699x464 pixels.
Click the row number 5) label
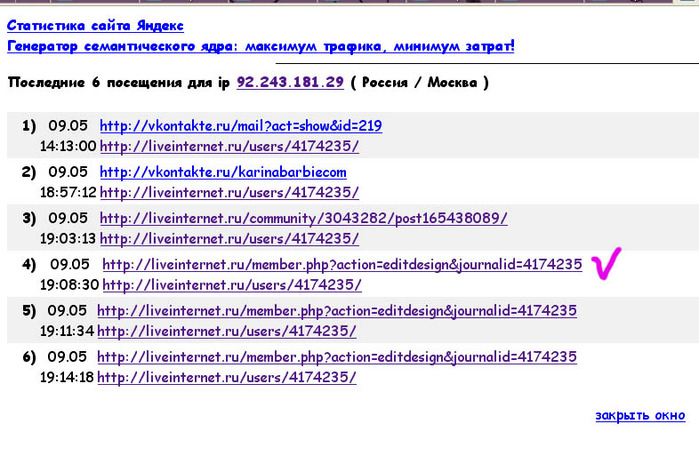point(29,311)
